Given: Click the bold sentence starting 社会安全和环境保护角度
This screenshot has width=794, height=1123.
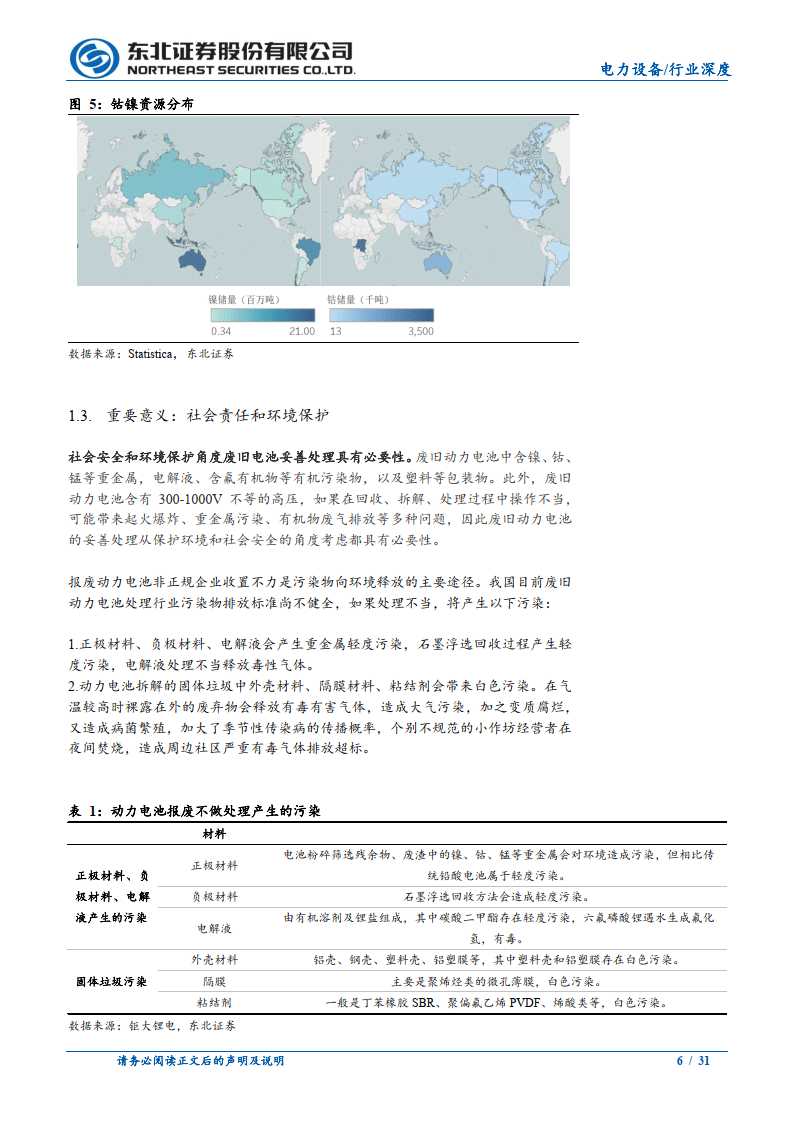Looking at the screenshot, I should pos(241,457).
